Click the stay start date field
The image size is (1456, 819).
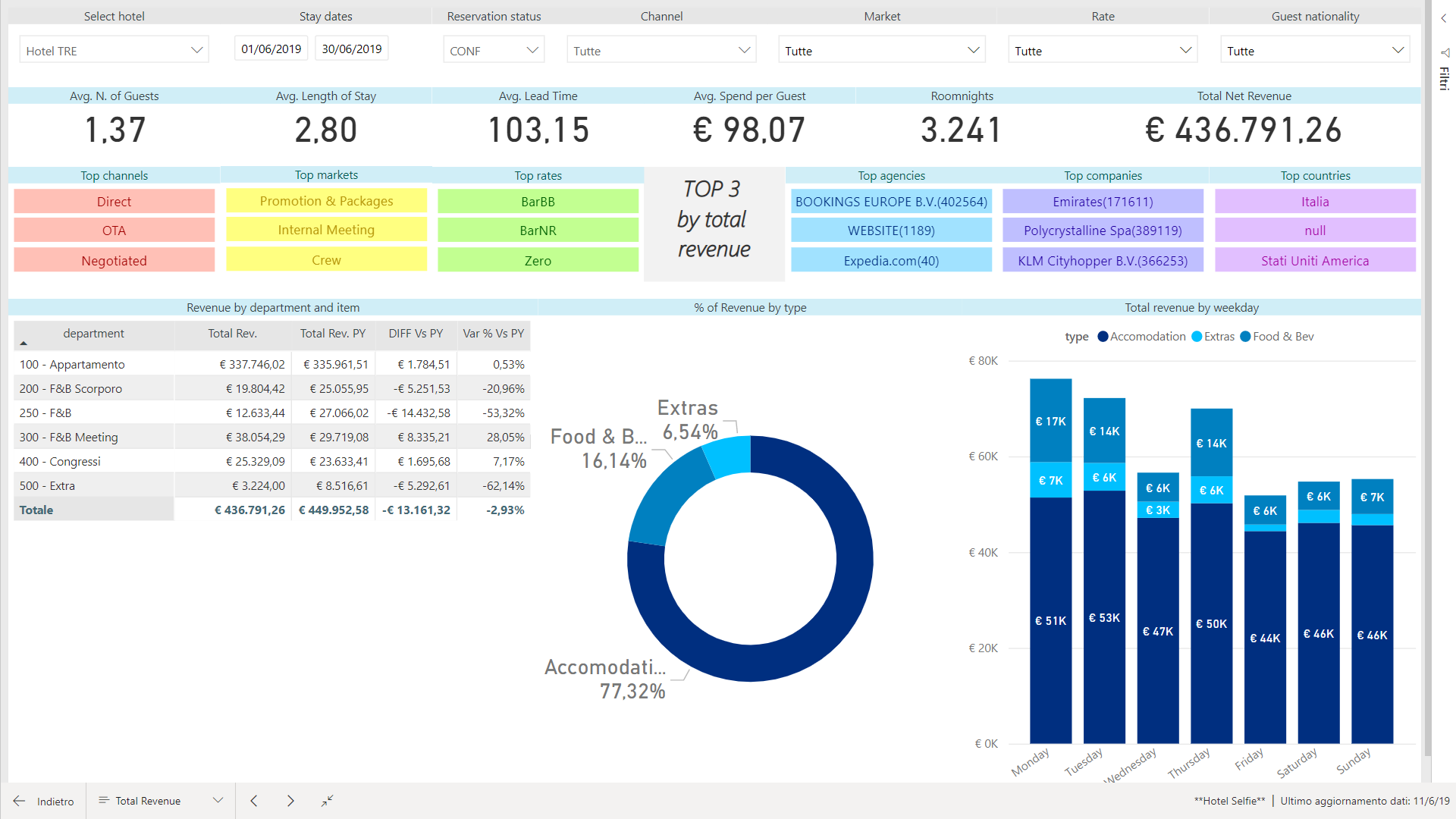[271, 49]
